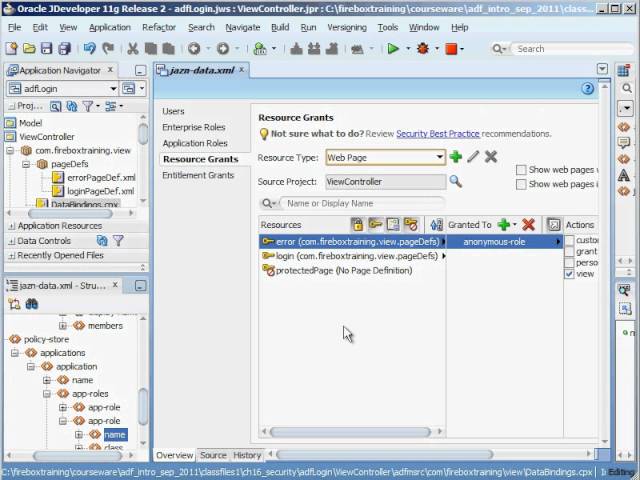
Task: Click the Cut scissors icon
Action: click(133, 49)
